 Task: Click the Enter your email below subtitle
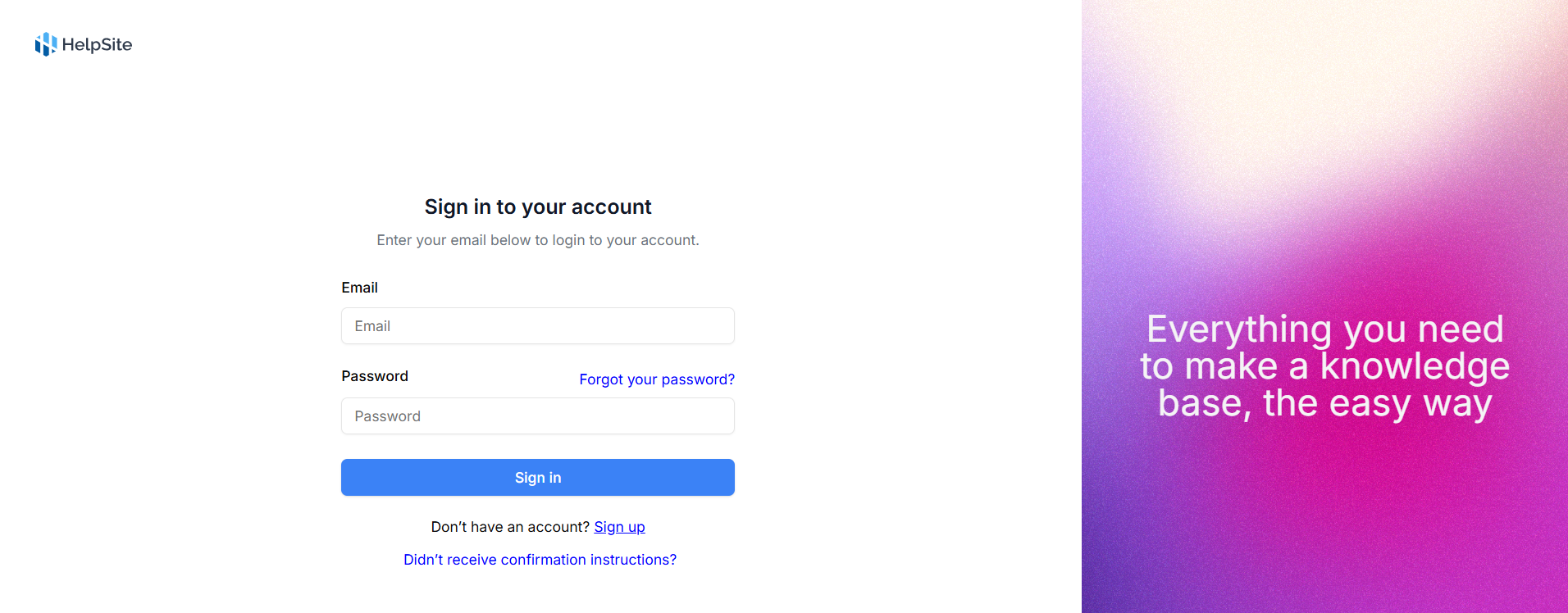pos(538,240)
